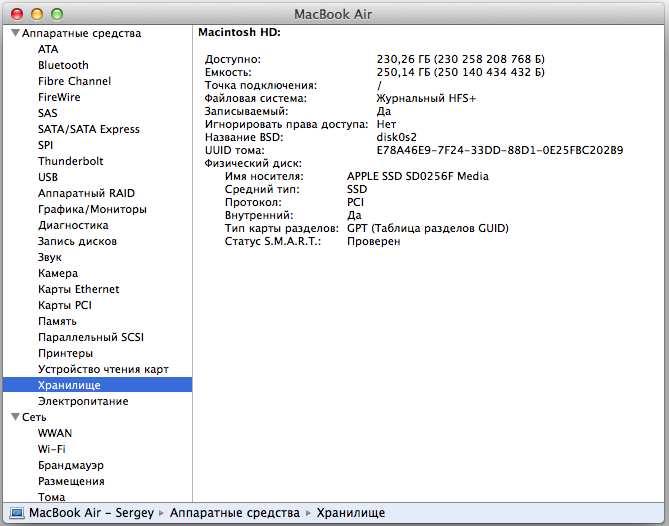669x526 pixels.
Task: Select ATA in the sidebar
Action: pyautogui.click(x=48, y=49)
